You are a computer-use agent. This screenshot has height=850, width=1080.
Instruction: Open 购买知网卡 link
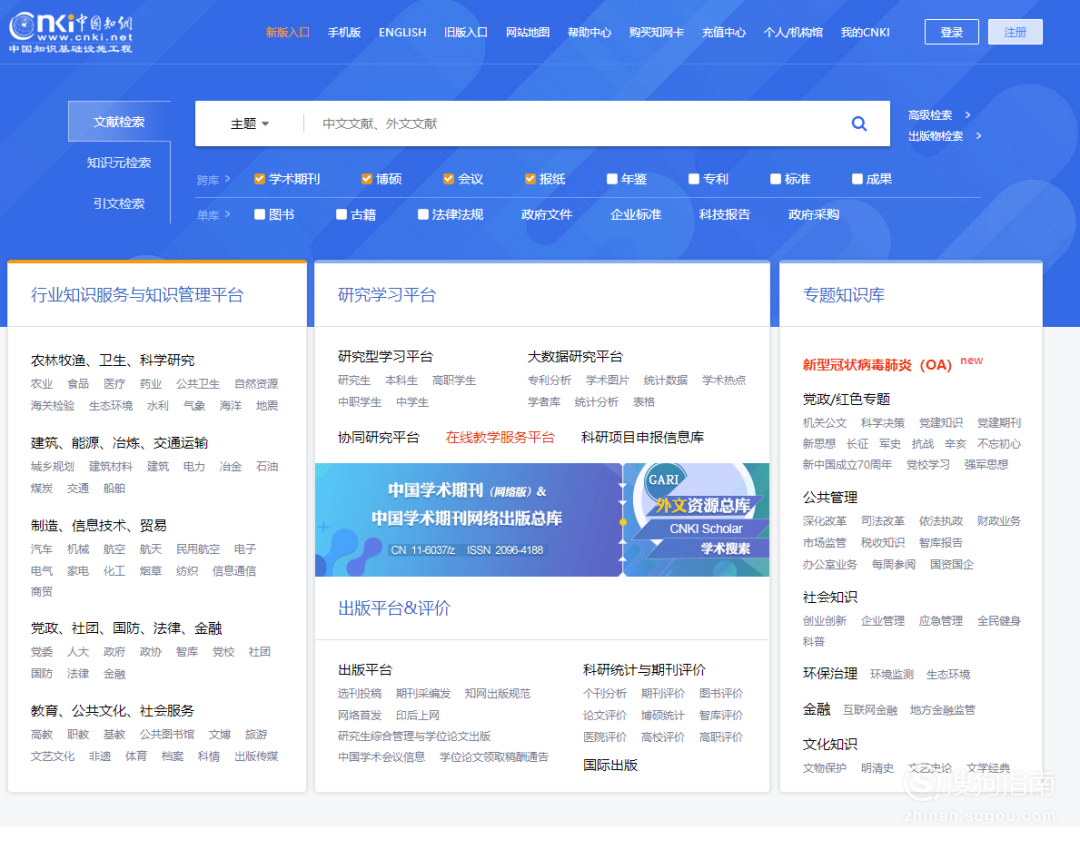[656, 32]
